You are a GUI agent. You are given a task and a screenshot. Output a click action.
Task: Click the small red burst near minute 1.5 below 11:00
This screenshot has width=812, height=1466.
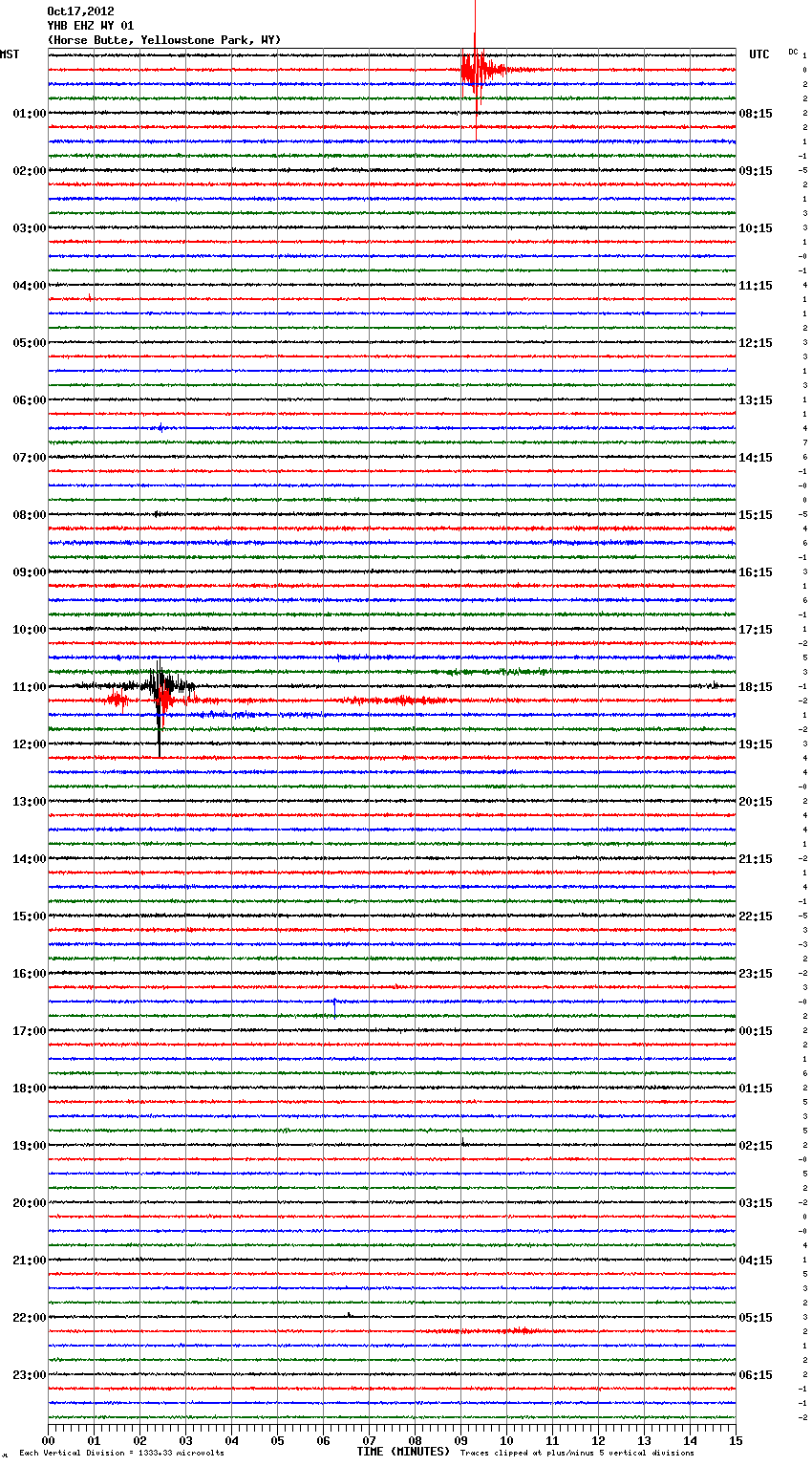click(118, 701)
